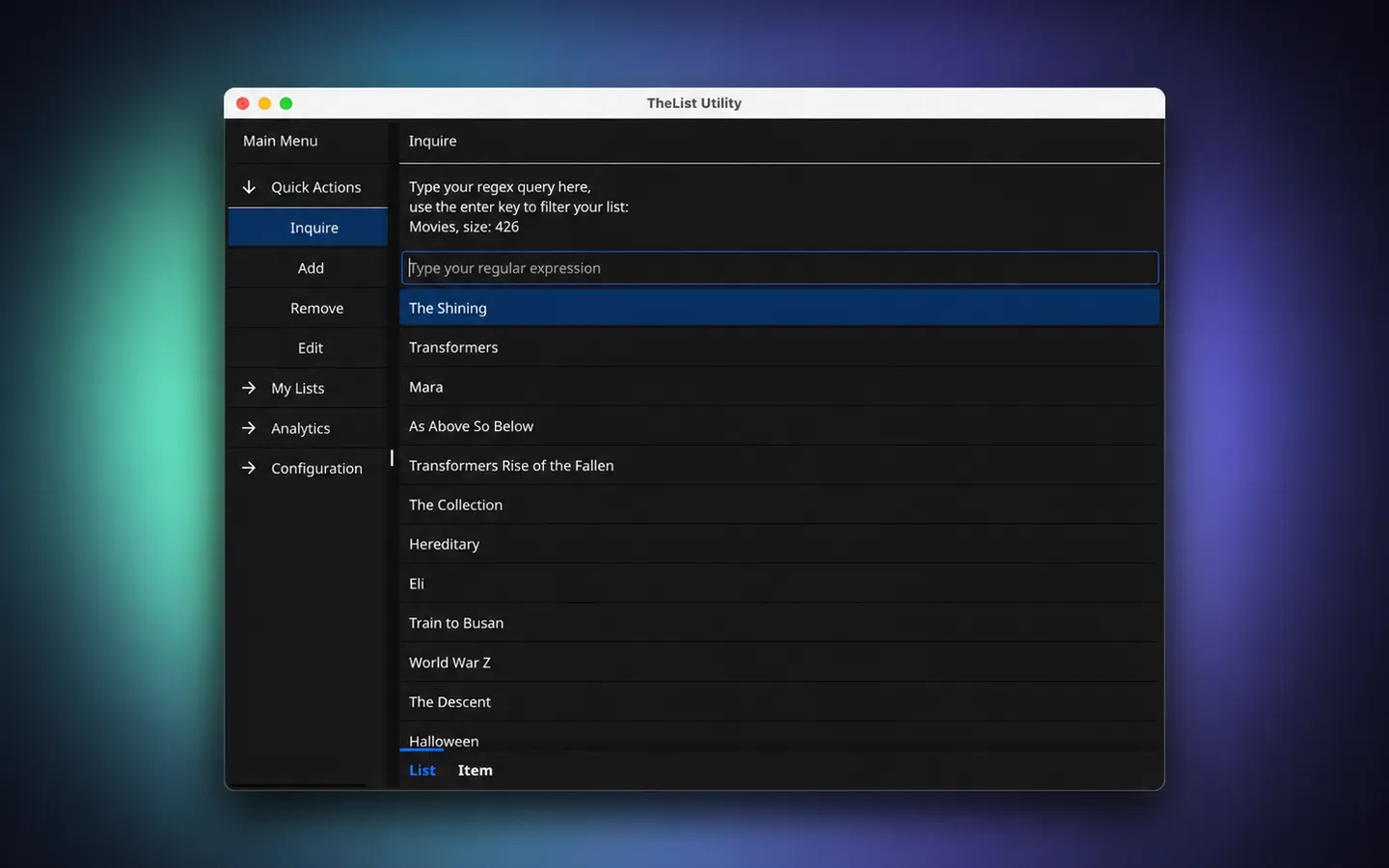Click the Configuration label

(316, 468)
